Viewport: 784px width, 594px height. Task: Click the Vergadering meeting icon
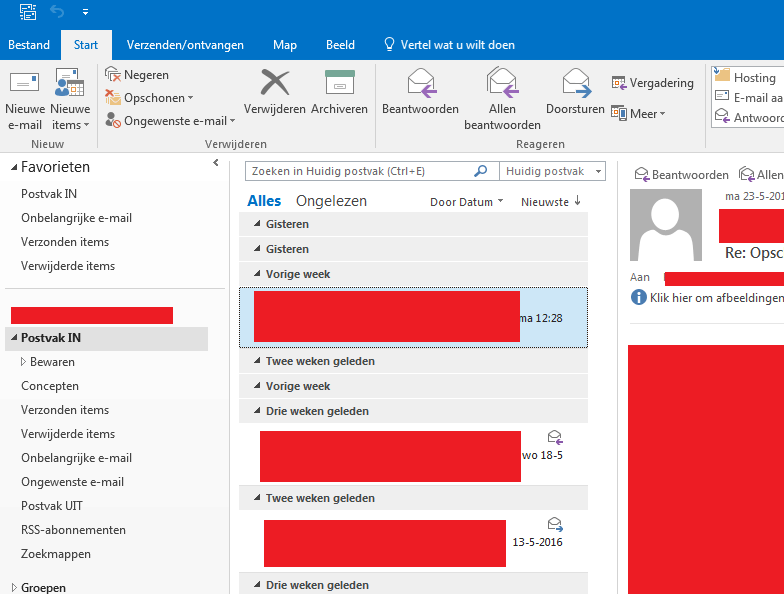(620, 83)
